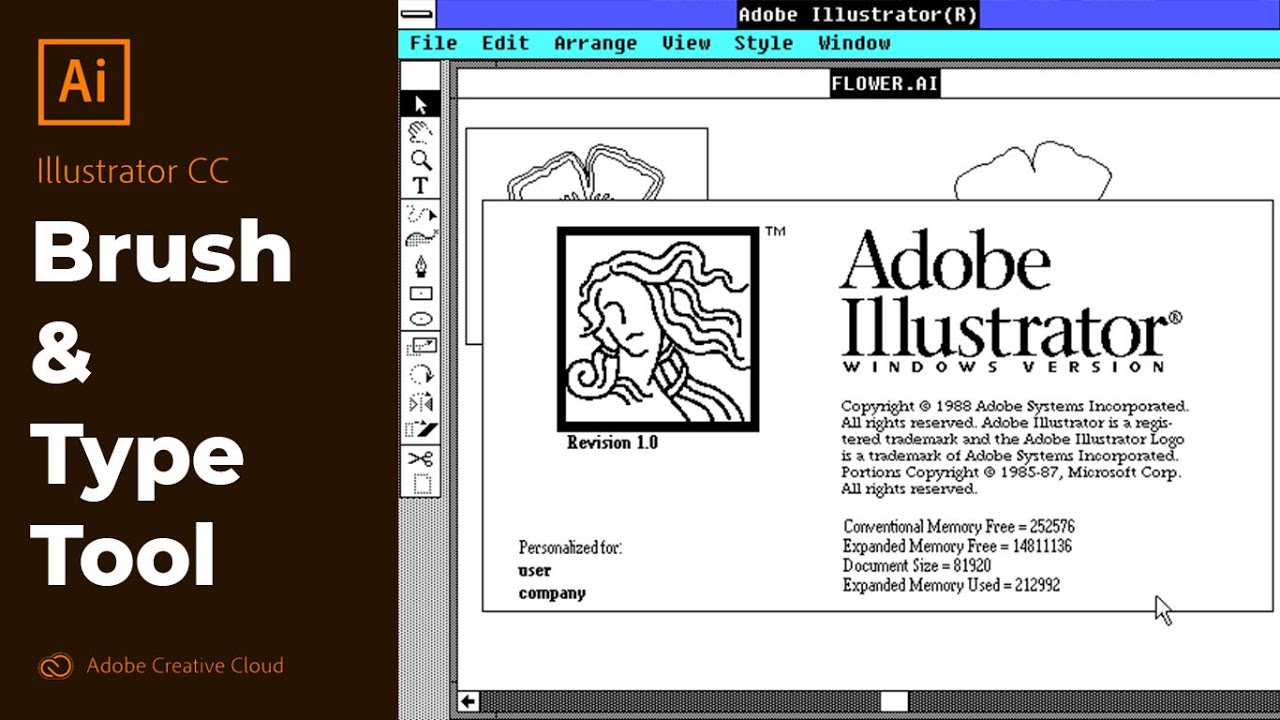Click the Expanded Memory Free line
This screenshot has width=1280, height=720.
957,547
